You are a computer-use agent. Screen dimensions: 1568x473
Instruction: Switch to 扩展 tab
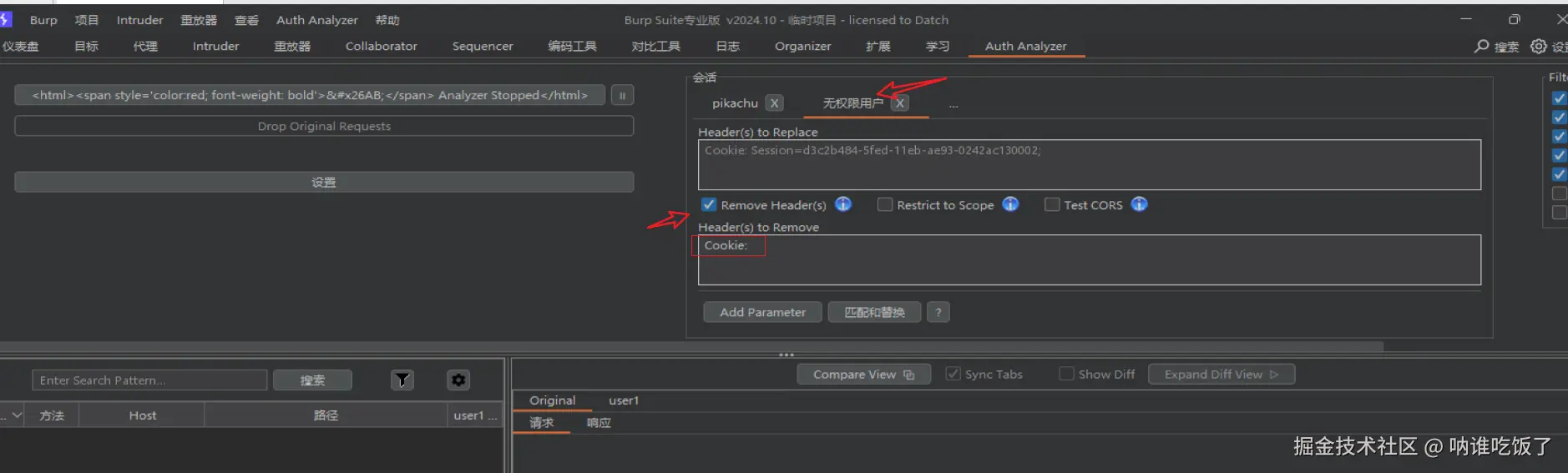click(x=878, y=47)
